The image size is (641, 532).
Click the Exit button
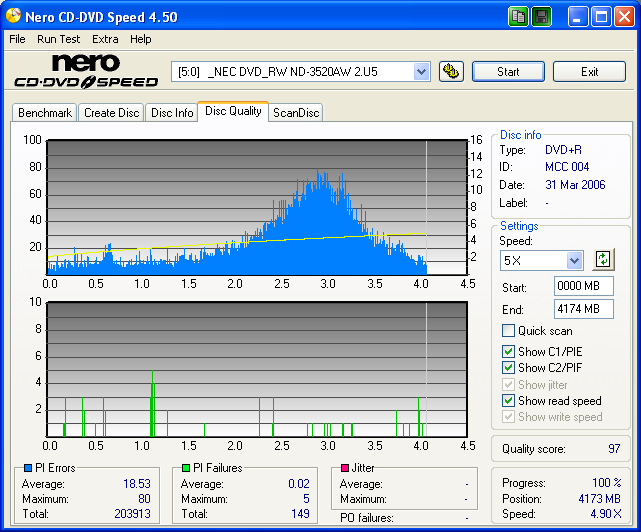point(589,72)
